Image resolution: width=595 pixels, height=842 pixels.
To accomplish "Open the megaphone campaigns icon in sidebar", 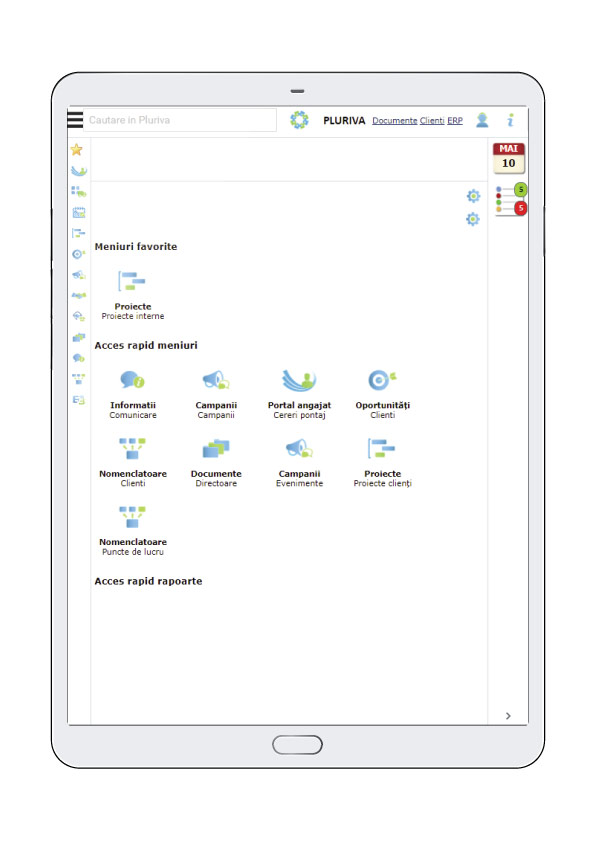I will (x=79, y=275).
